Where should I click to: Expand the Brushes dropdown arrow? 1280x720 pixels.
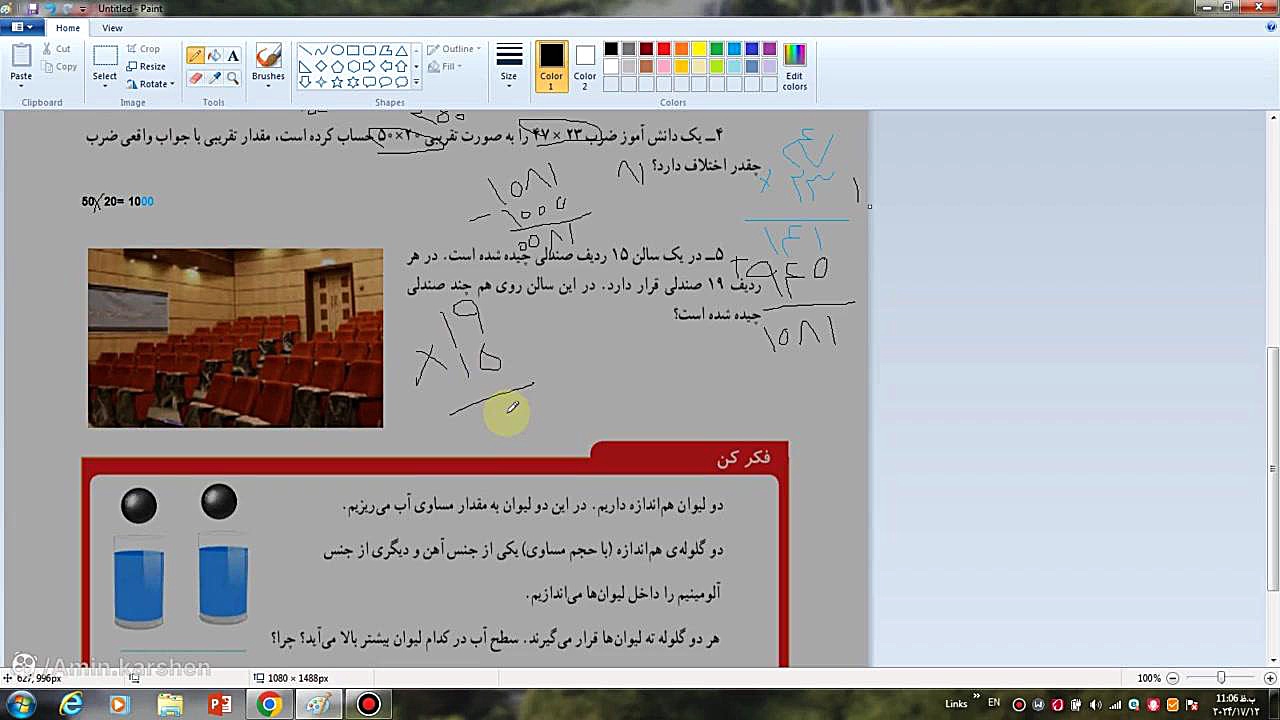(x=268, y=88)
